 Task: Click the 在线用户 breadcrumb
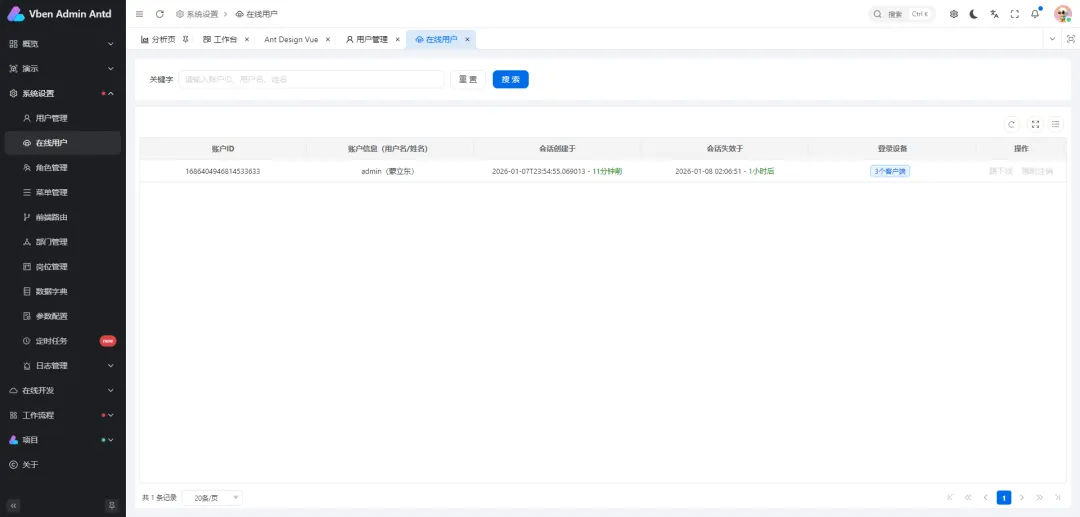256,14
